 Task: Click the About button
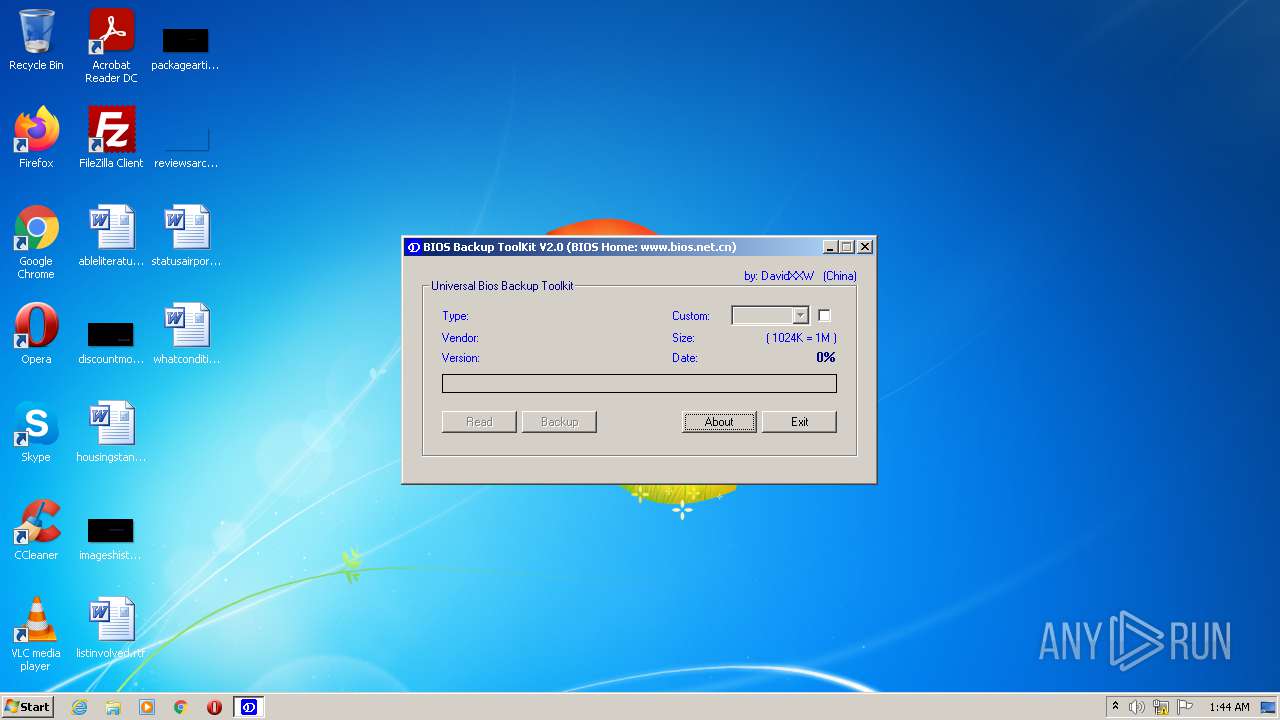[x=719, y=422]
